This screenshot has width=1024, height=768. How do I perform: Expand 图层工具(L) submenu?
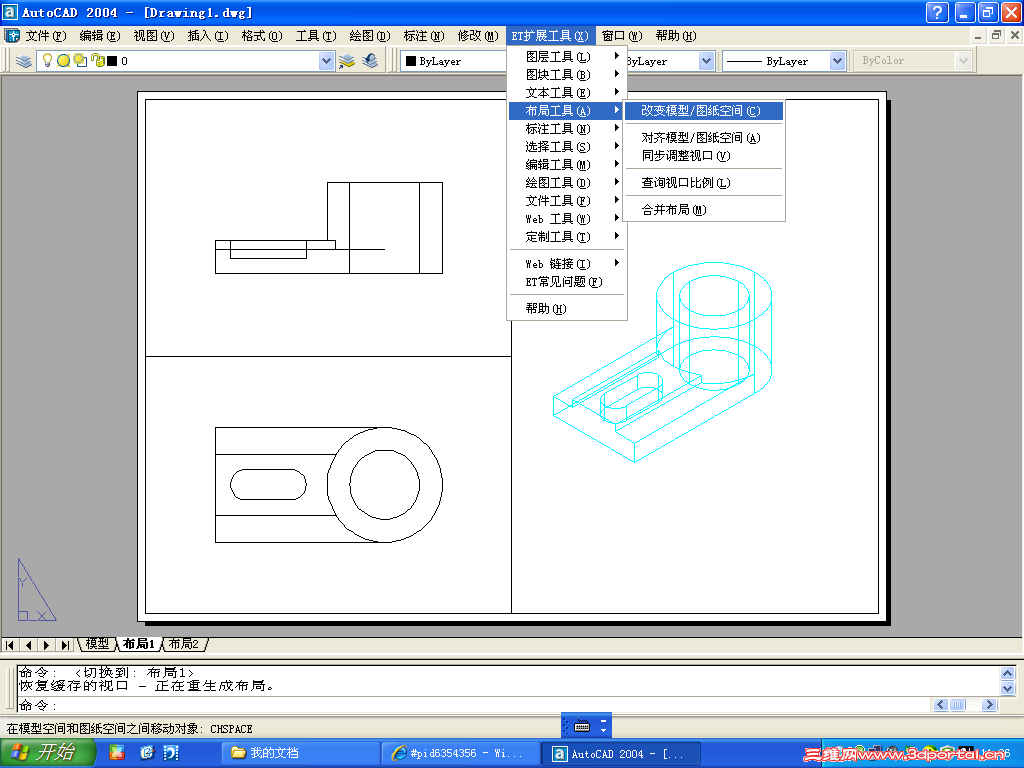click(x=567, y=57)
